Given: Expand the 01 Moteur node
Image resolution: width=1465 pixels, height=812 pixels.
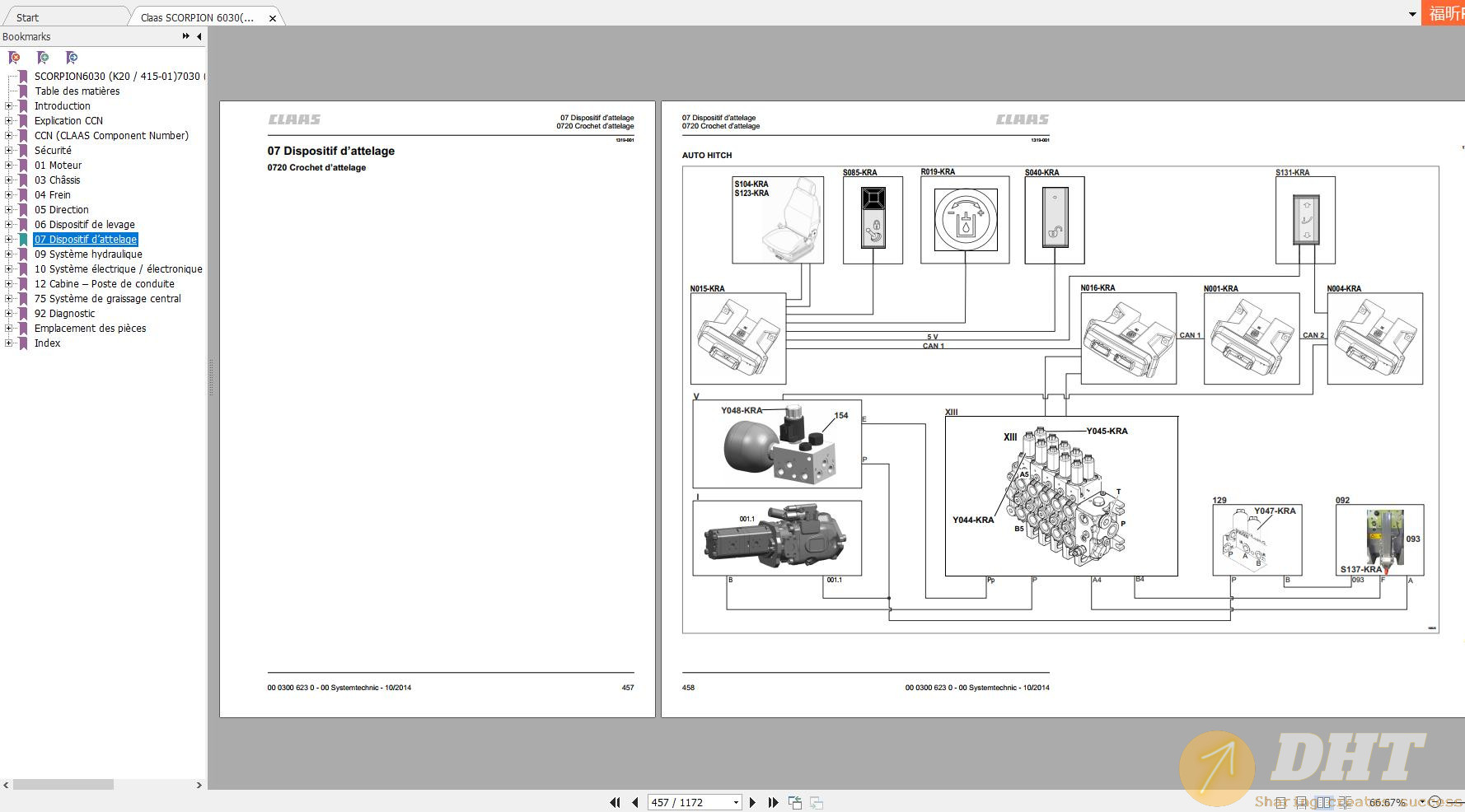Looking at the screenshot, I should point(9,165).
